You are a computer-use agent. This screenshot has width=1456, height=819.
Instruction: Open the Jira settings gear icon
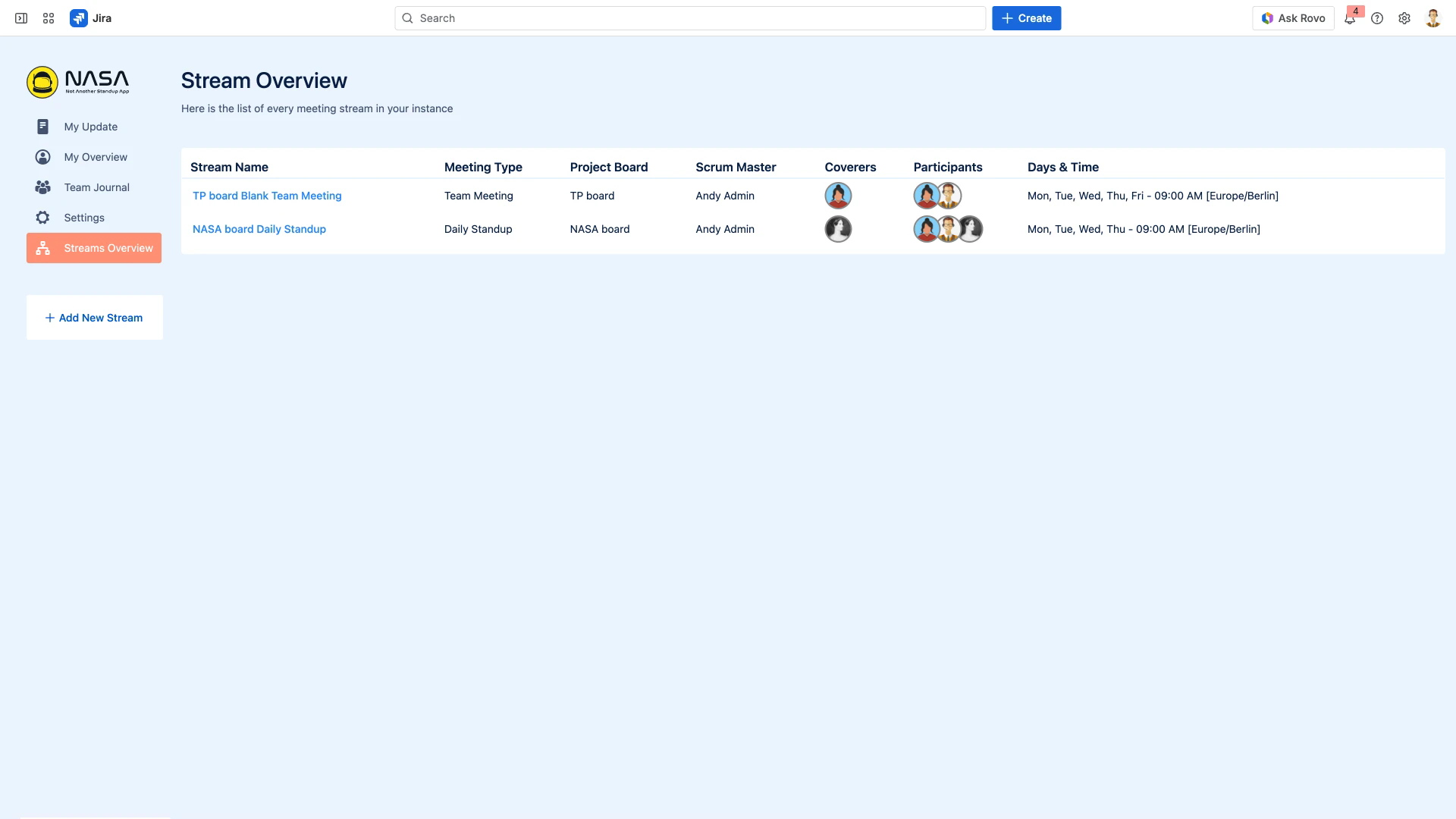point(1404,18)
